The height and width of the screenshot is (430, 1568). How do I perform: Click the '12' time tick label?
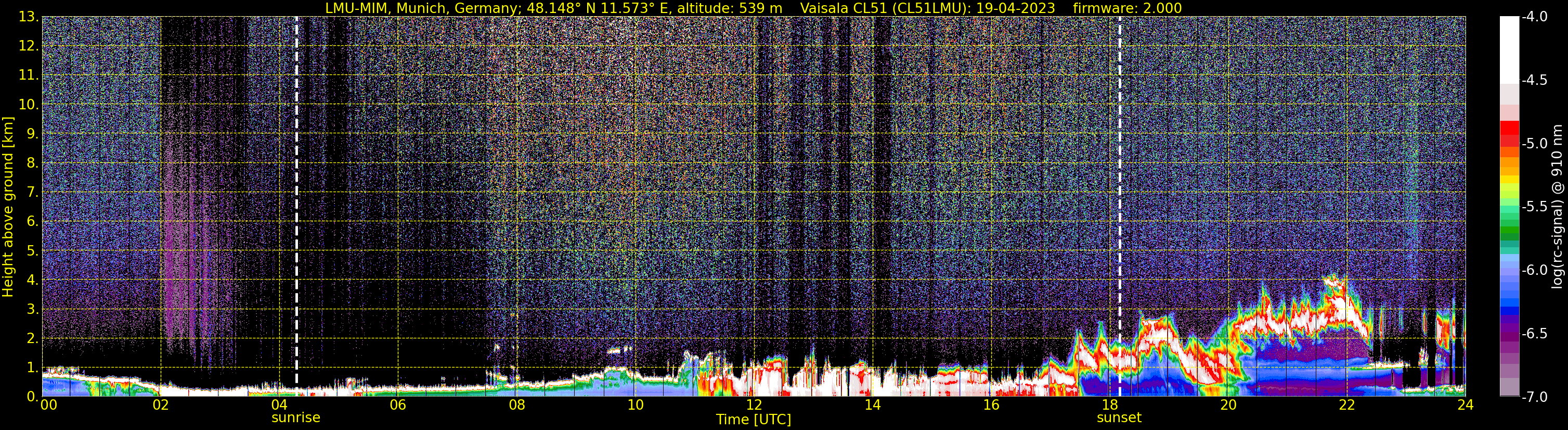(x=754, y=404)
